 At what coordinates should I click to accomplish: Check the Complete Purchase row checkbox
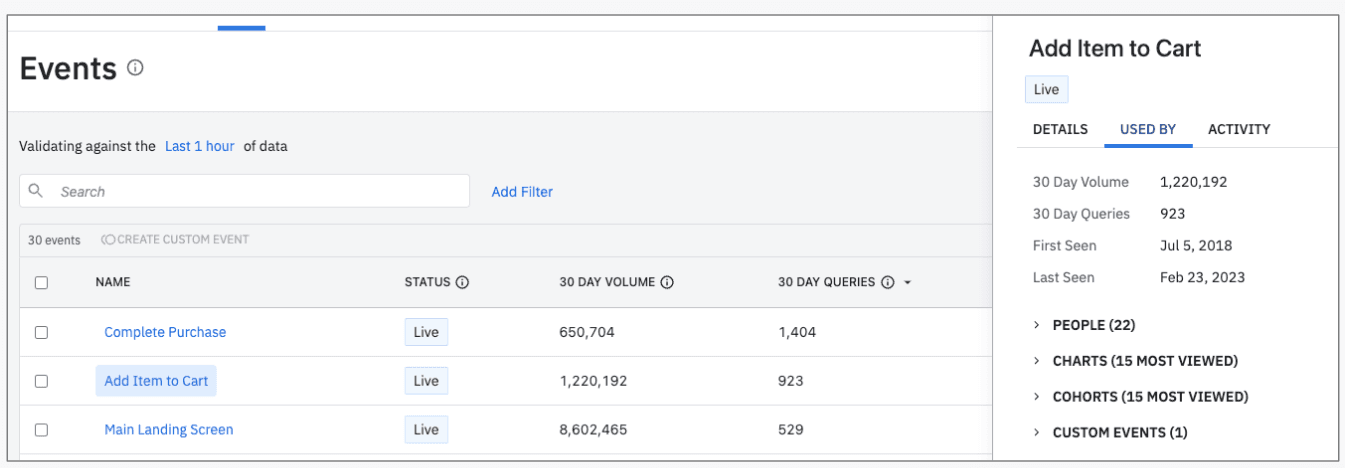41,332
